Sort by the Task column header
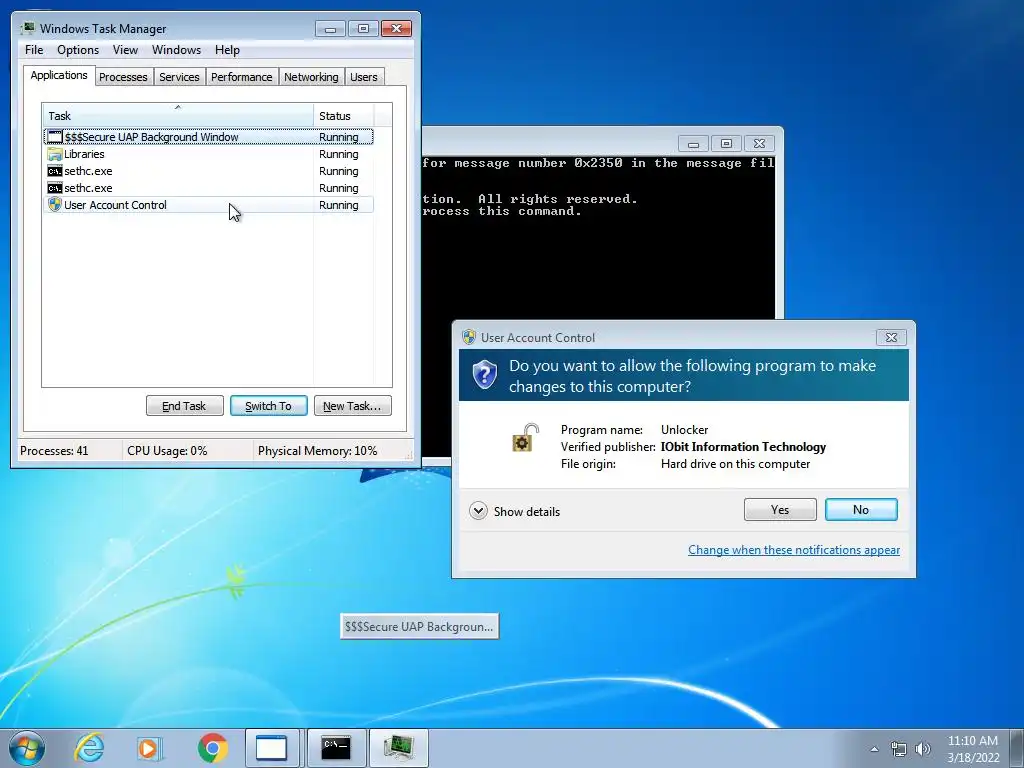Screen dimensions: 1024x768 click(178, 115)
